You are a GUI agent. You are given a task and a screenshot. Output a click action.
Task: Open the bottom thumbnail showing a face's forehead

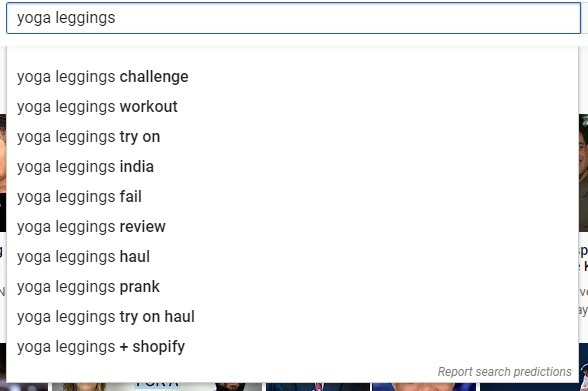click(424, 387)
